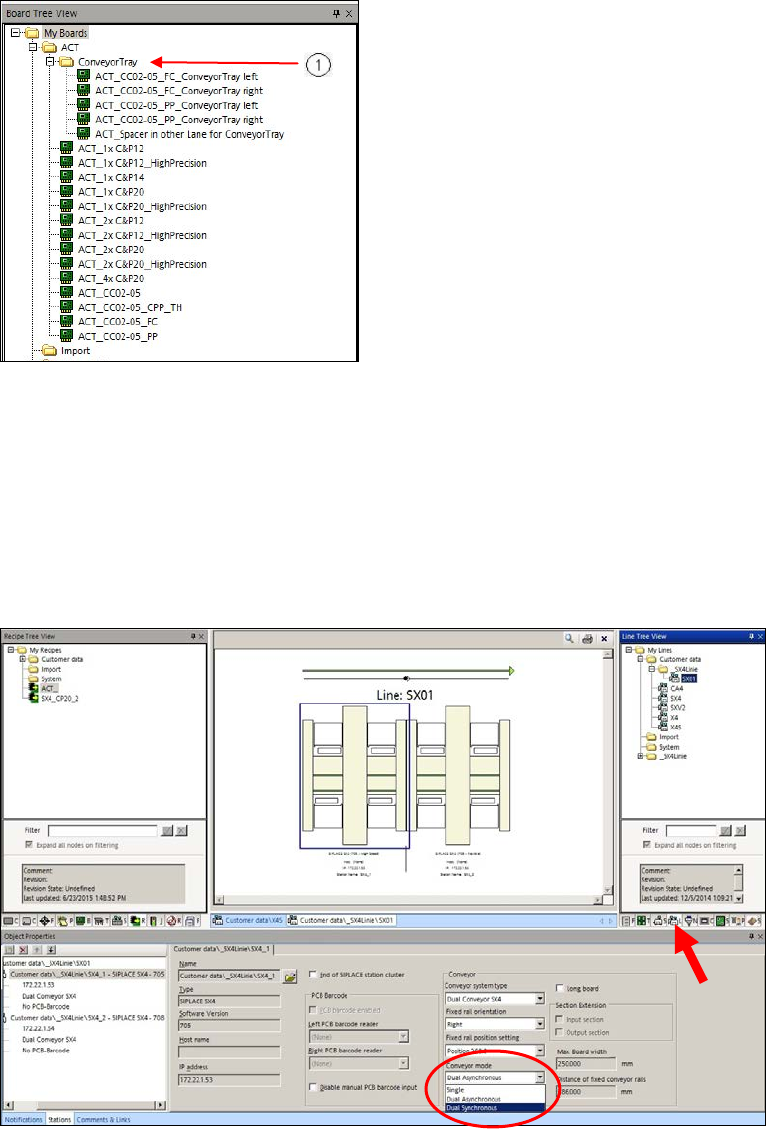Collapse the ConveyorTray folder node

(49, 62)
